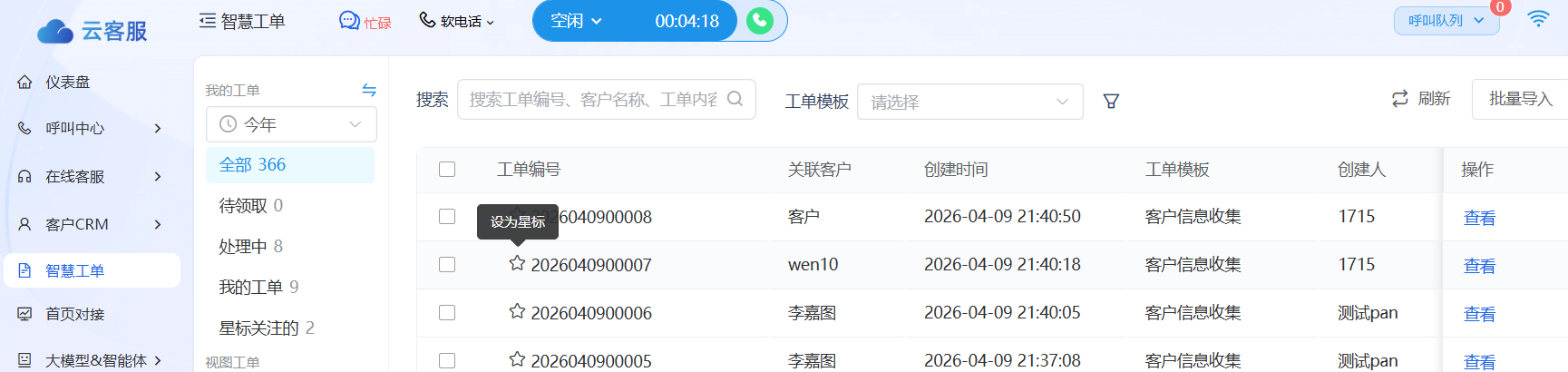1568x372 pixels.
Task: Click the 创建人 column header
Action: [x=1361, y=170]
